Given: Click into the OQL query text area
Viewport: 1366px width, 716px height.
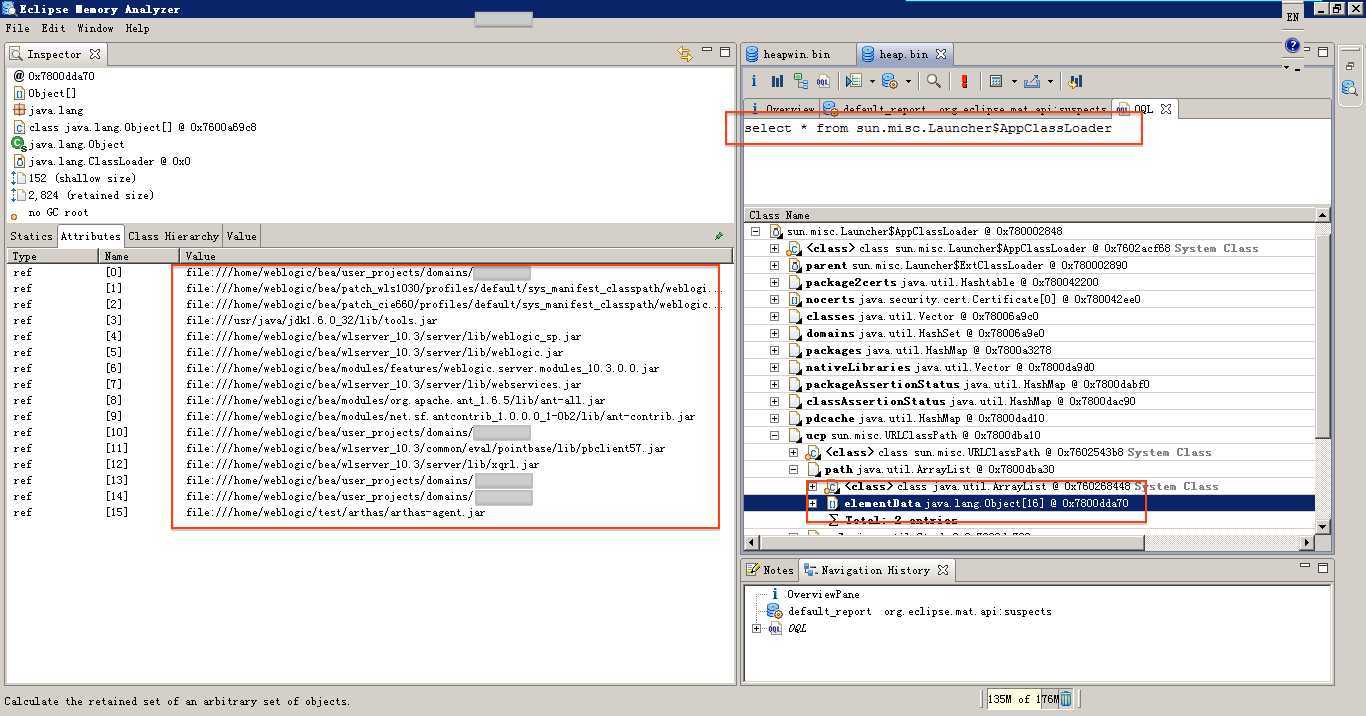Looking at the screenshot, I should point(1037,160).
